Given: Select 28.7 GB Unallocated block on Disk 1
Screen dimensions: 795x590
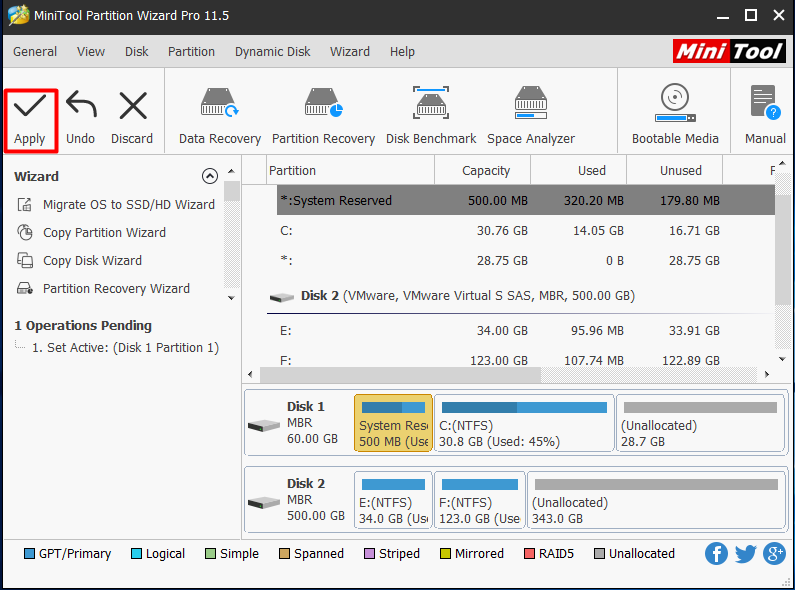Looking at the screenshot, I should [x=700, y=423].
